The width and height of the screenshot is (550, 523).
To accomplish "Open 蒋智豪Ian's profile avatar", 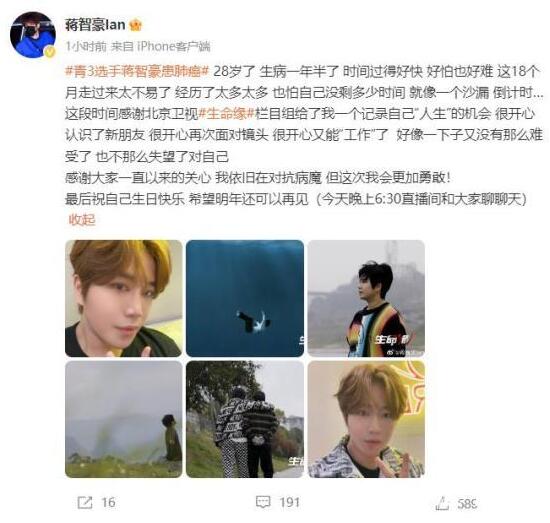I will click(x=33, y=34).
